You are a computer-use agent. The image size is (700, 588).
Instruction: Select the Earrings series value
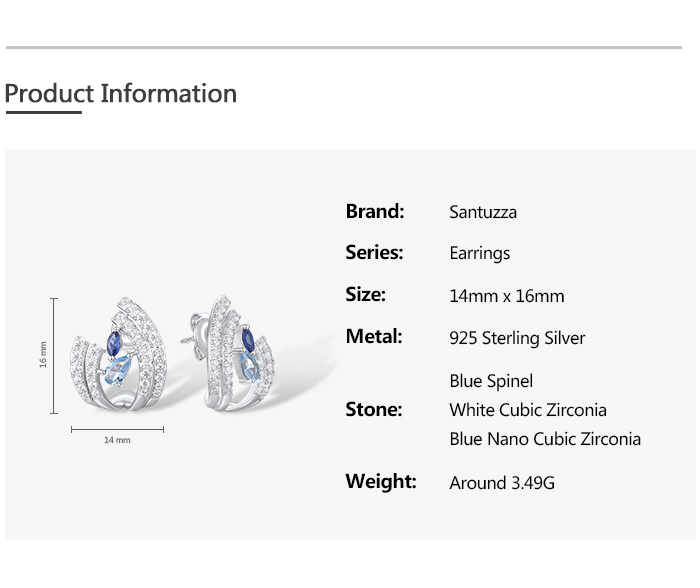tap(480, 254)
